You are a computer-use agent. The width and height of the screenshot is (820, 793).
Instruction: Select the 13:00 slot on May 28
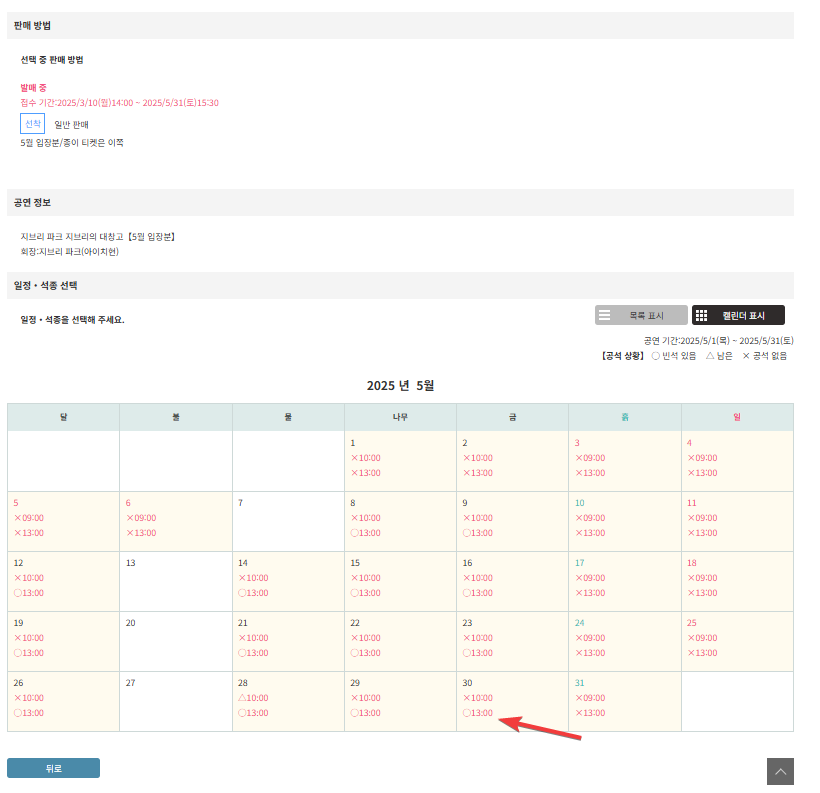pyautogui.click(x=253, y=712)
